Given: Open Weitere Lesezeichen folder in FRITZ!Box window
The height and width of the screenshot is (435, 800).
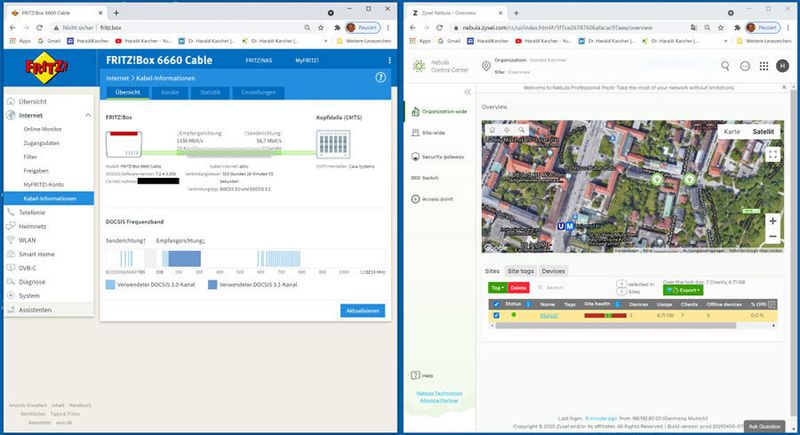Looking at the screenshot, I should (364, 41).
